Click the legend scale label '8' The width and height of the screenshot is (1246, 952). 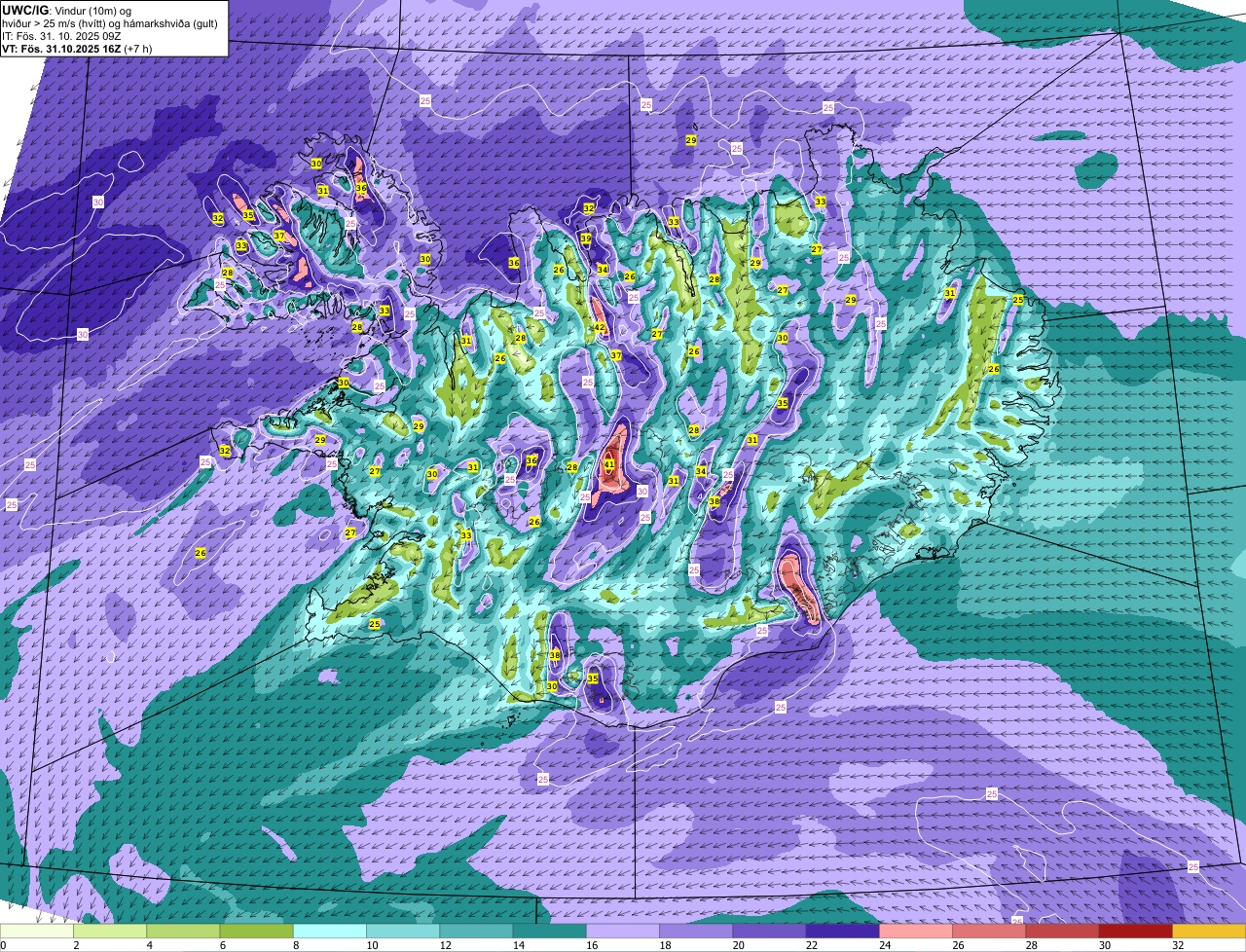[x=294, y=944]
